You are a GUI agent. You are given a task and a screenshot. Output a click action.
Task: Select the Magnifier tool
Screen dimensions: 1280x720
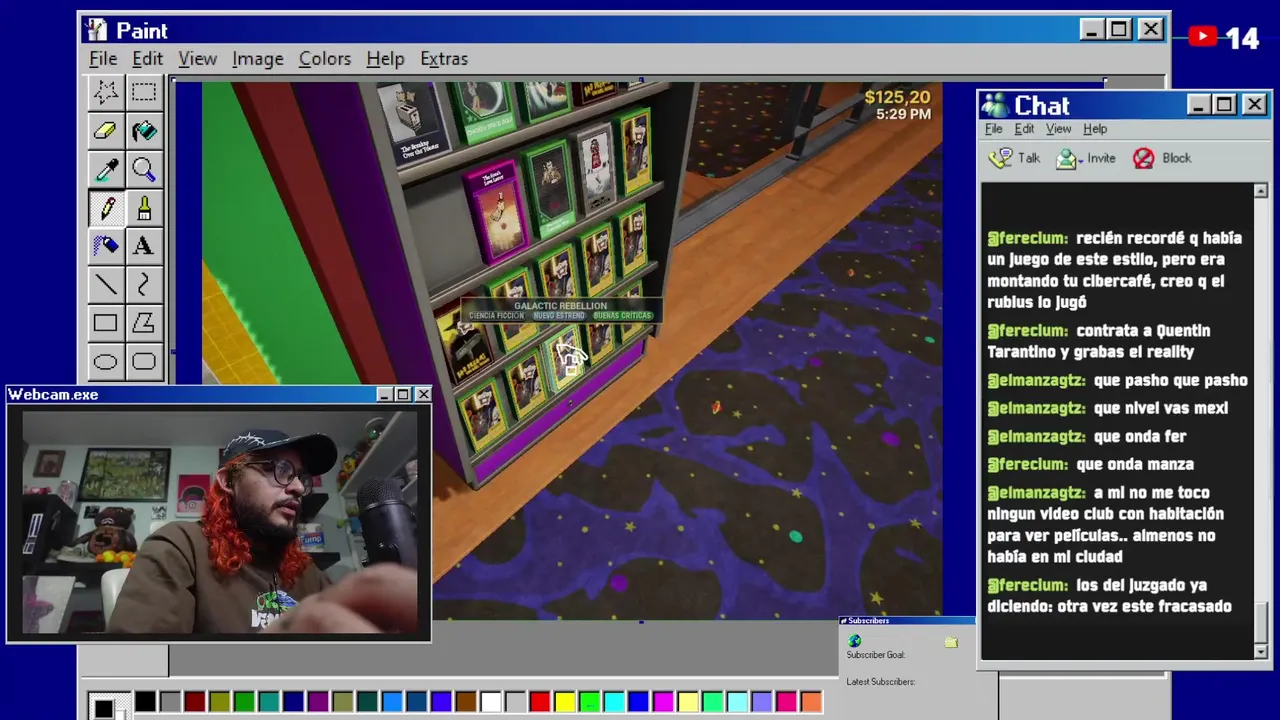pos(143,169)
